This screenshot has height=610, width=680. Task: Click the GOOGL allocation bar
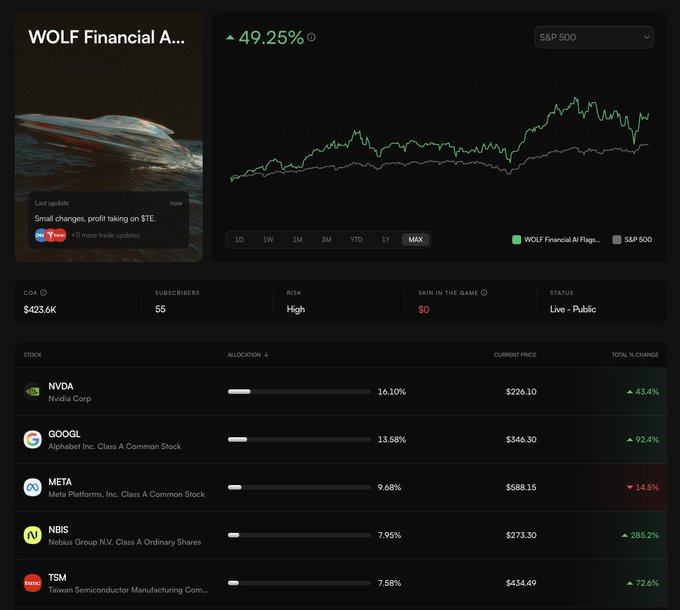(299, 439)
